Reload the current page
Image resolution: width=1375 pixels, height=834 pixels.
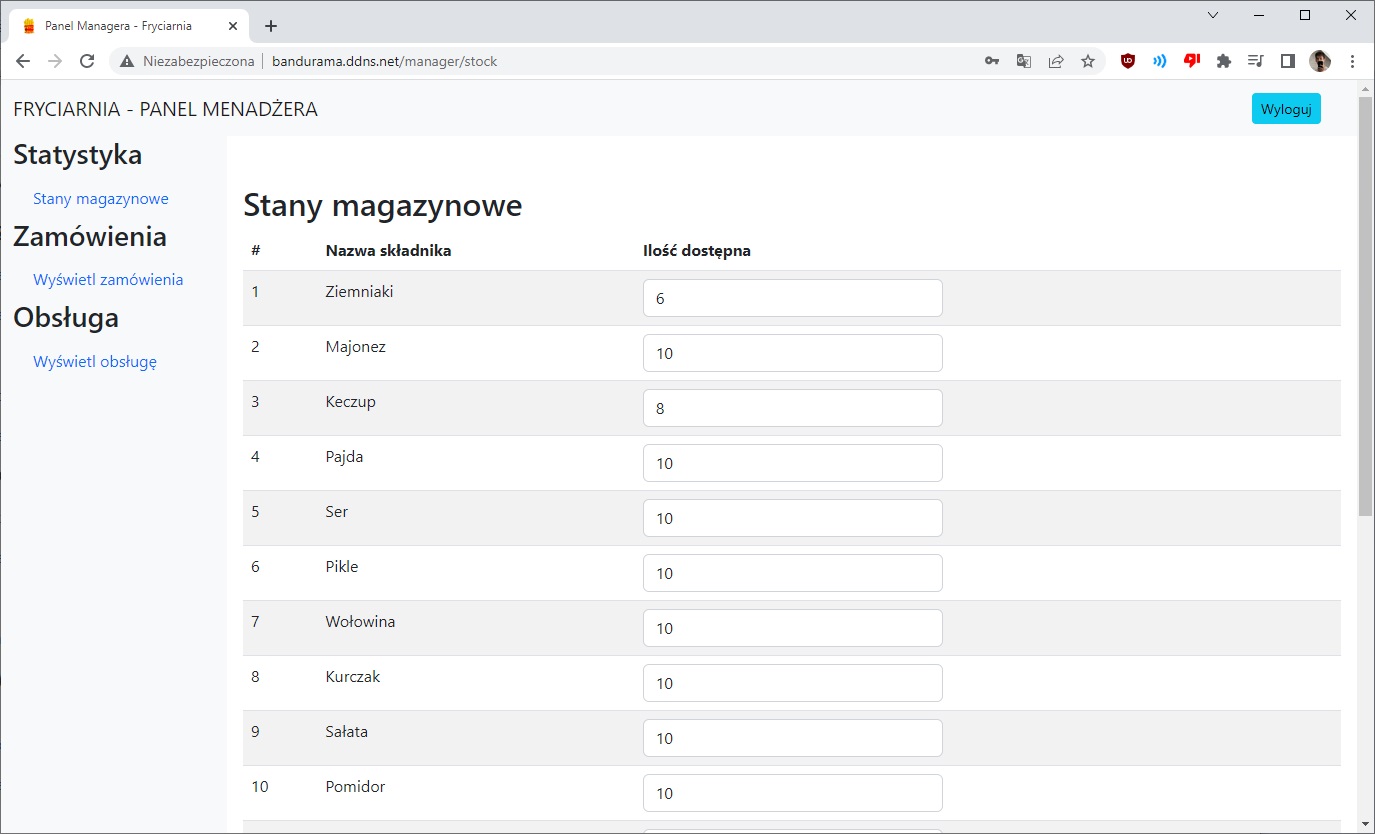[x=87, y=61]
